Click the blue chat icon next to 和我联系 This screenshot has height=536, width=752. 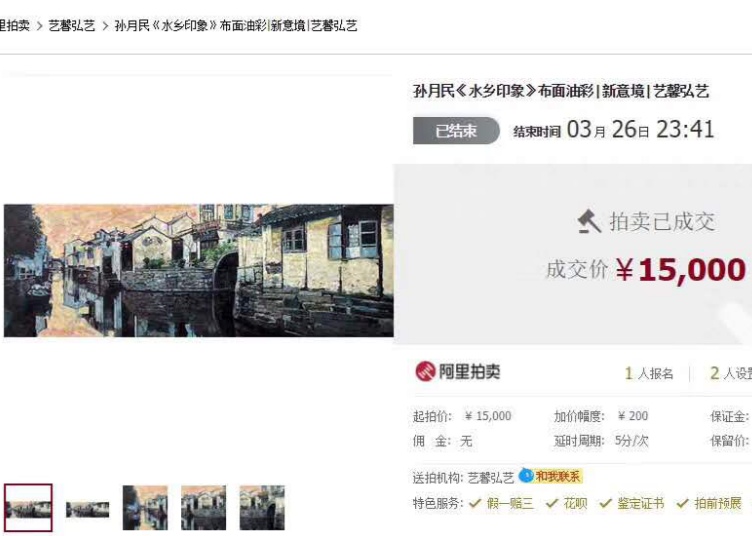click(x=527, y=475)
